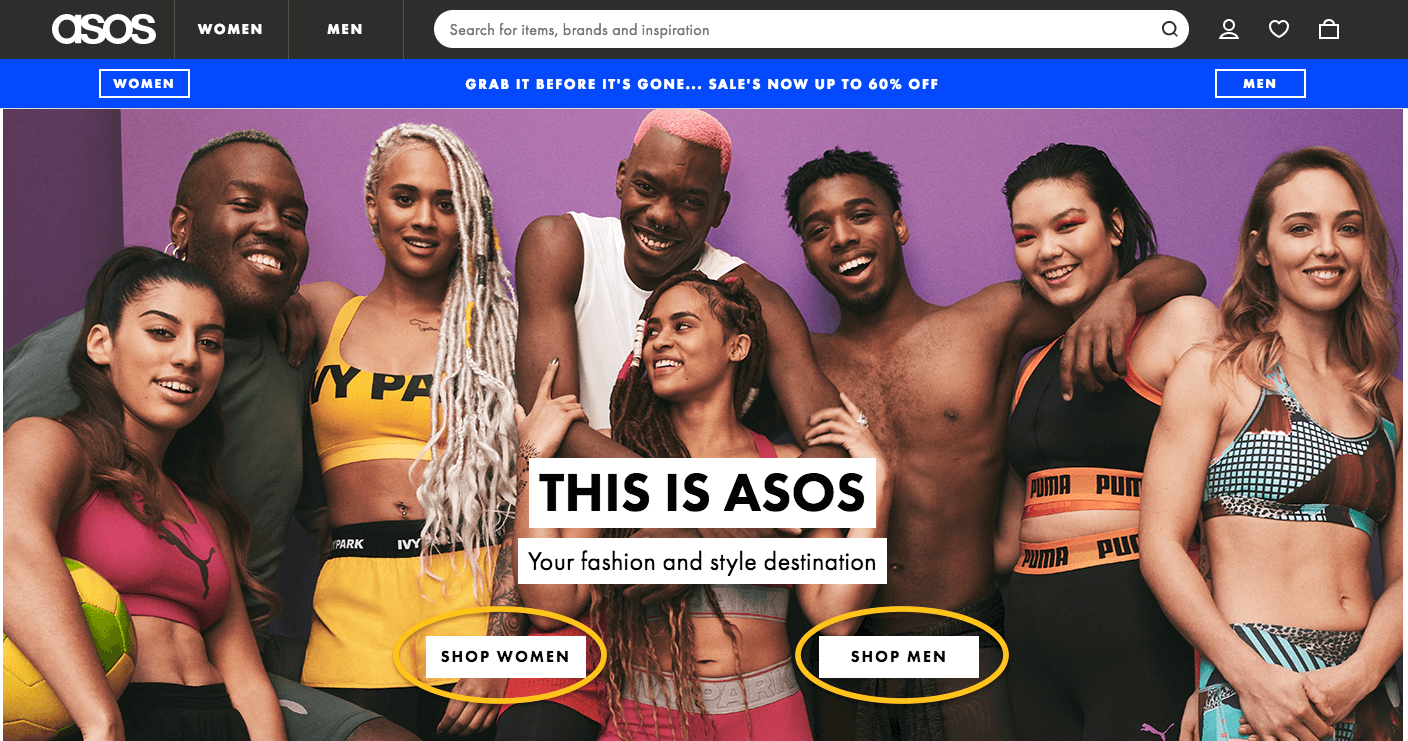Select WOMEN in the top navigation bar
Screen dimensions: 1408x741
(230, 29)
